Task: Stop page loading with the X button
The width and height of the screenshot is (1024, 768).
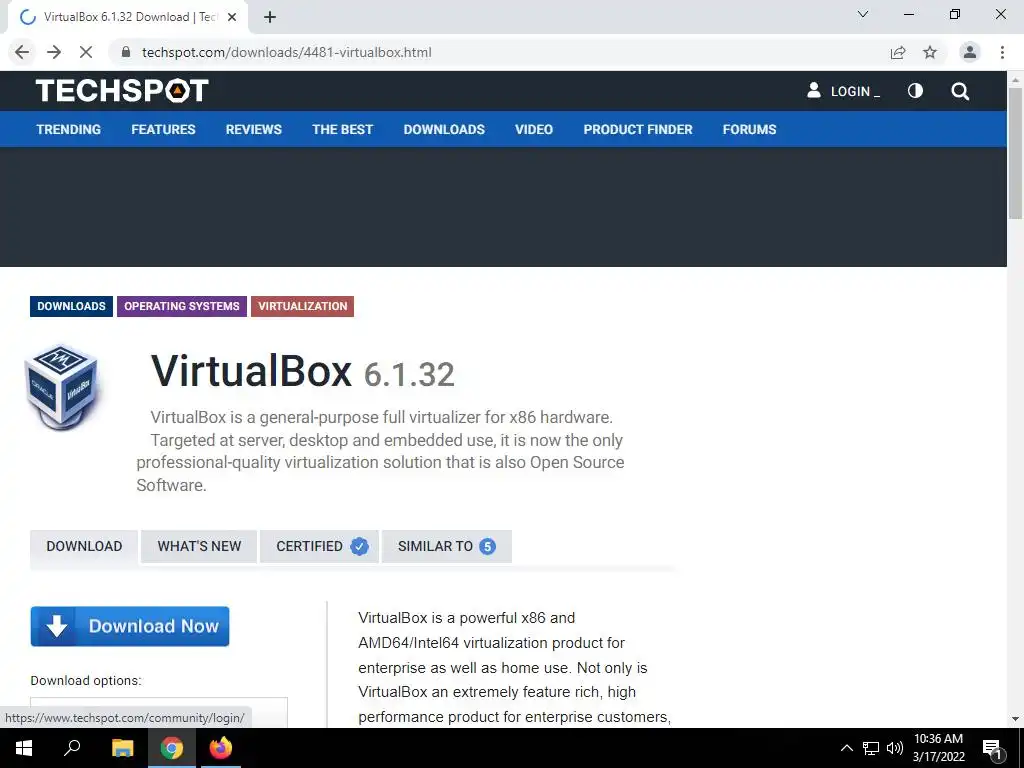Action: click(x=86, y=52)
